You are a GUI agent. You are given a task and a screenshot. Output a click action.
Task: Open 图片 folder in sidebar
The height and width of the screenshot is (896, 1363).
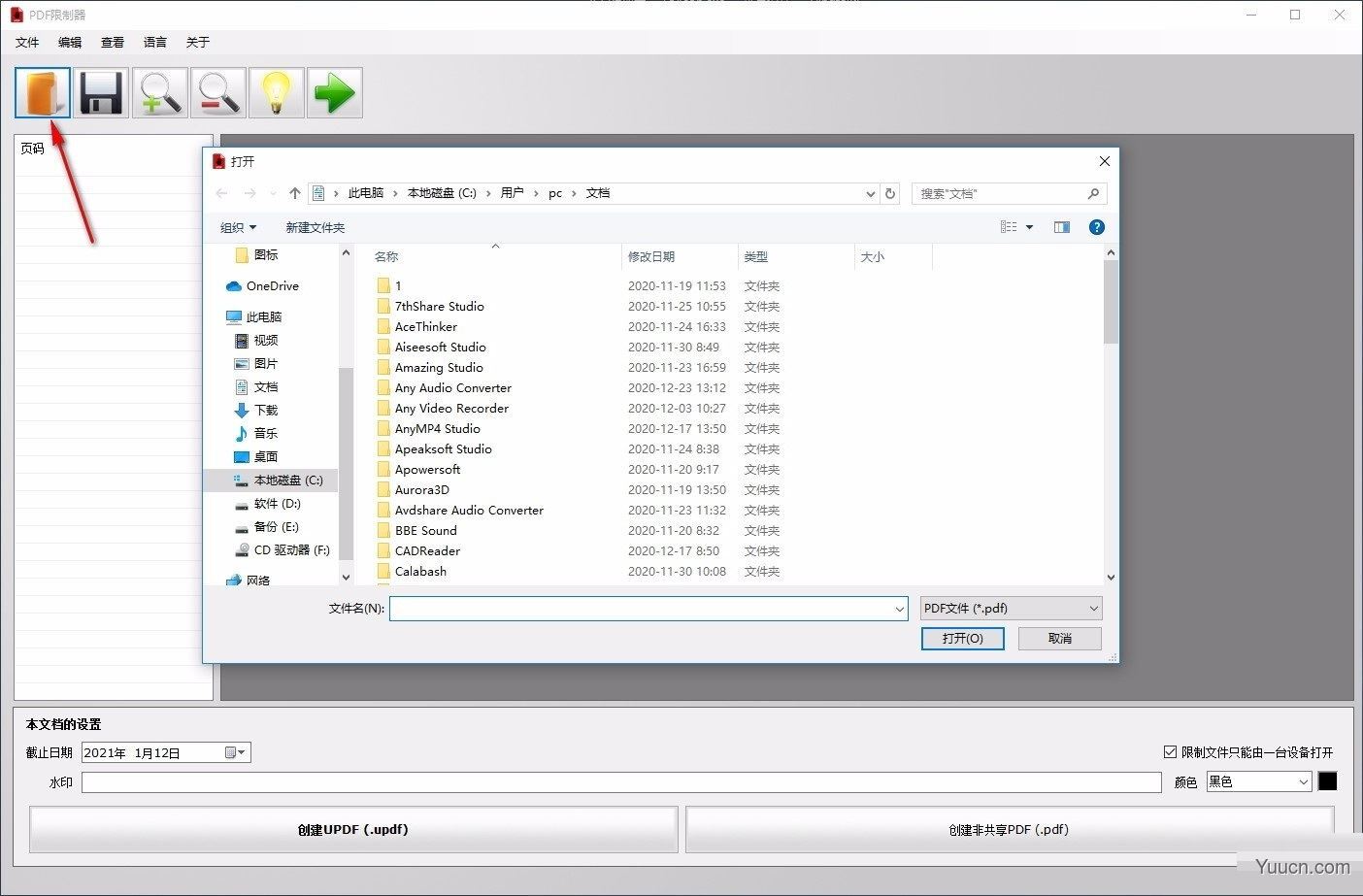coord(256,364)
